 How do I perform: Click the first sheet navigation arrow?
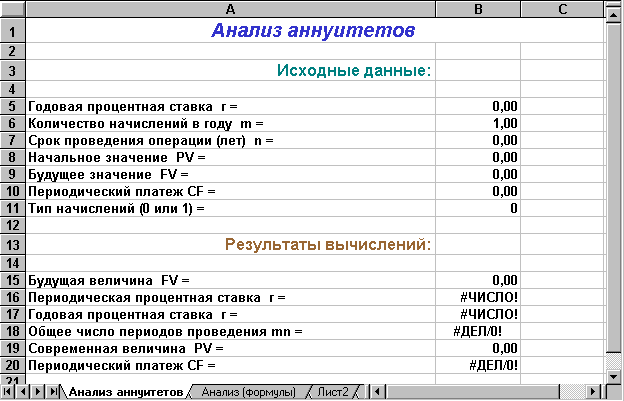pos(10,392)
